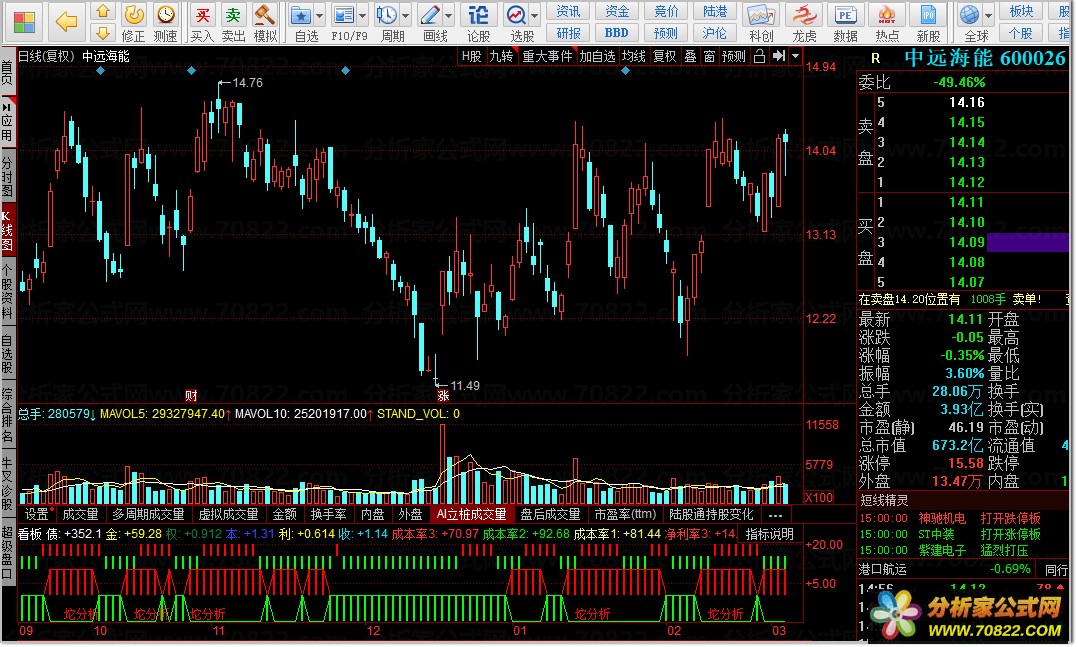Click the 买入 buy icon

202,21
